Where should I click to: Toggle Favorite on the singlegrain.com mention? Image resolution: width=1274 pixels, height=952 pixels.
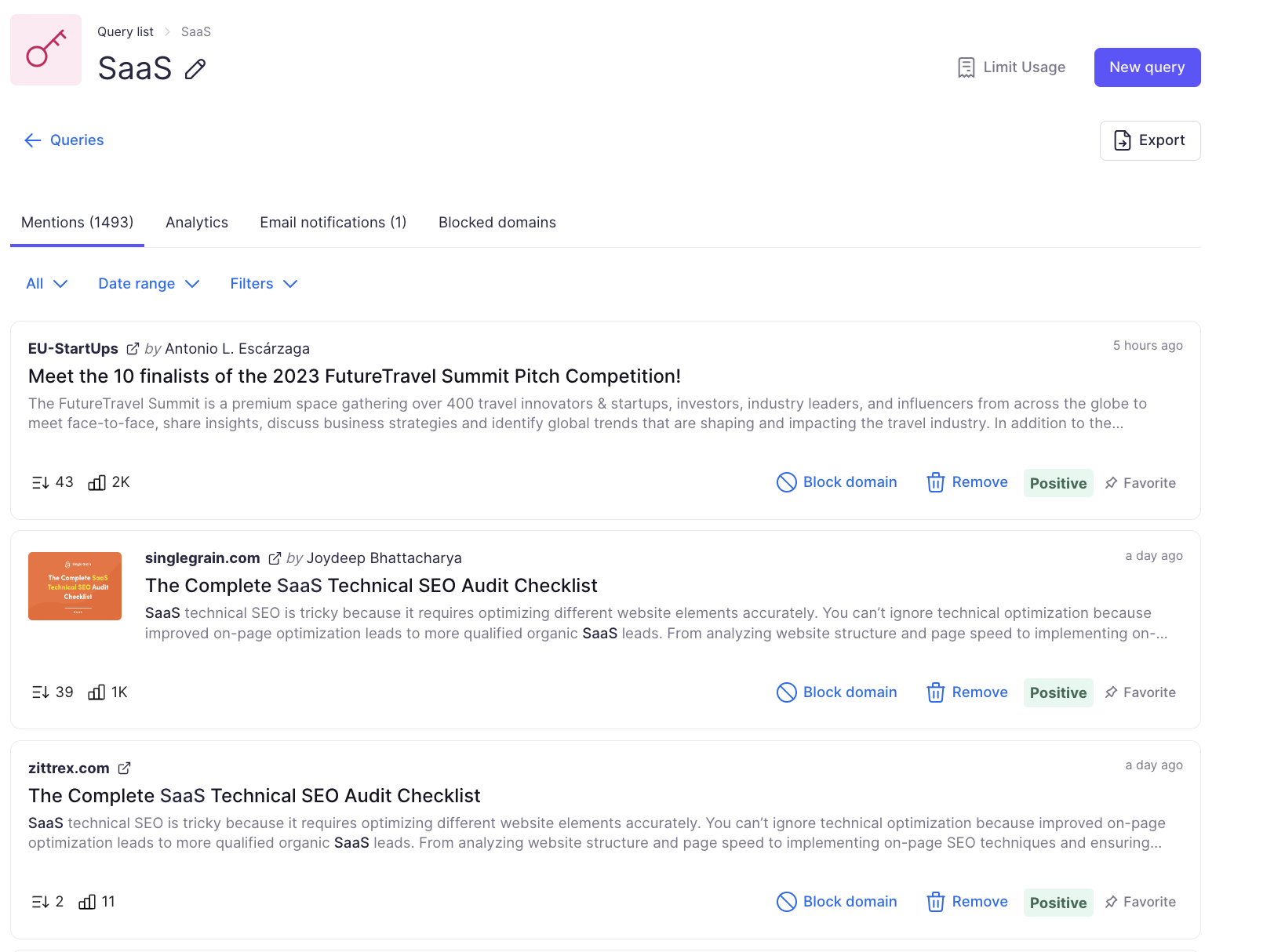click(x=1140, y=692)
